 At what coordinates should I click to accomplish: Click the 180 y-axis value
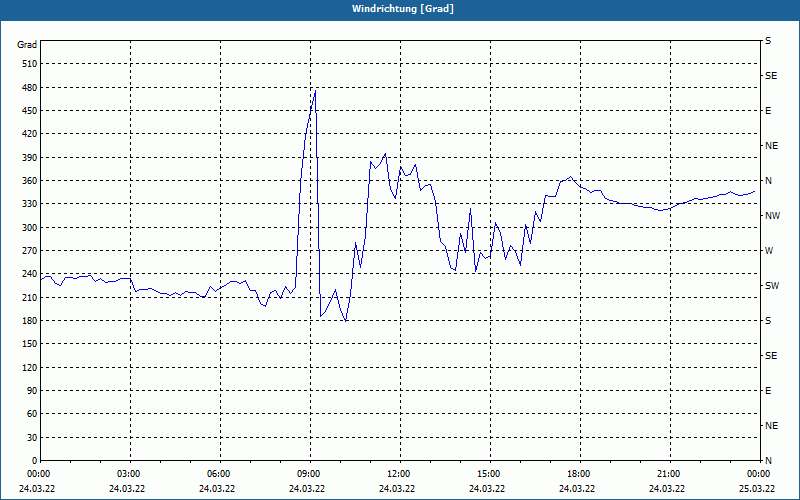30,321
